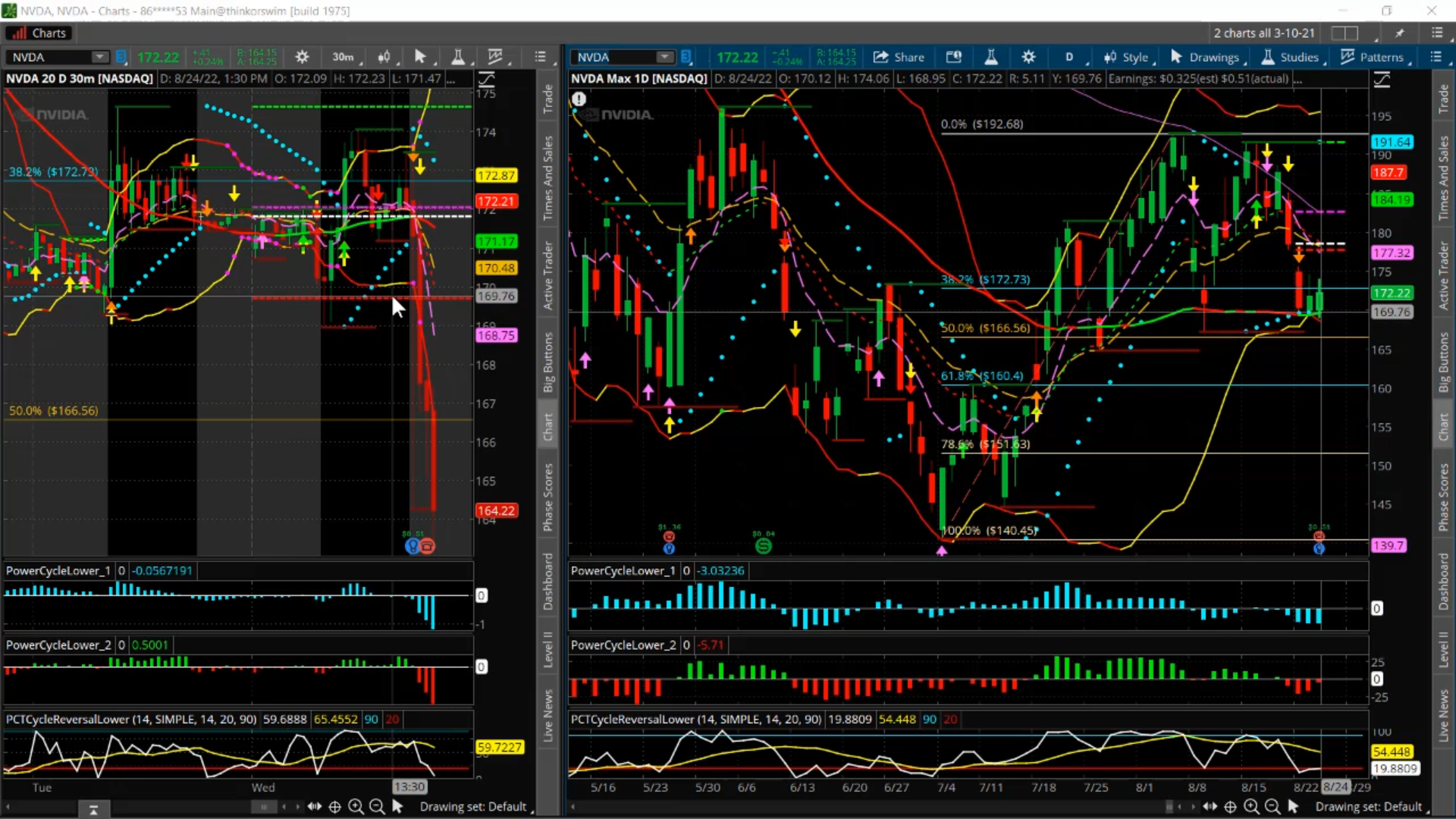Click the green dividend S marker on right chart
Screen dimensions: 1456x819
pos(763,545)
